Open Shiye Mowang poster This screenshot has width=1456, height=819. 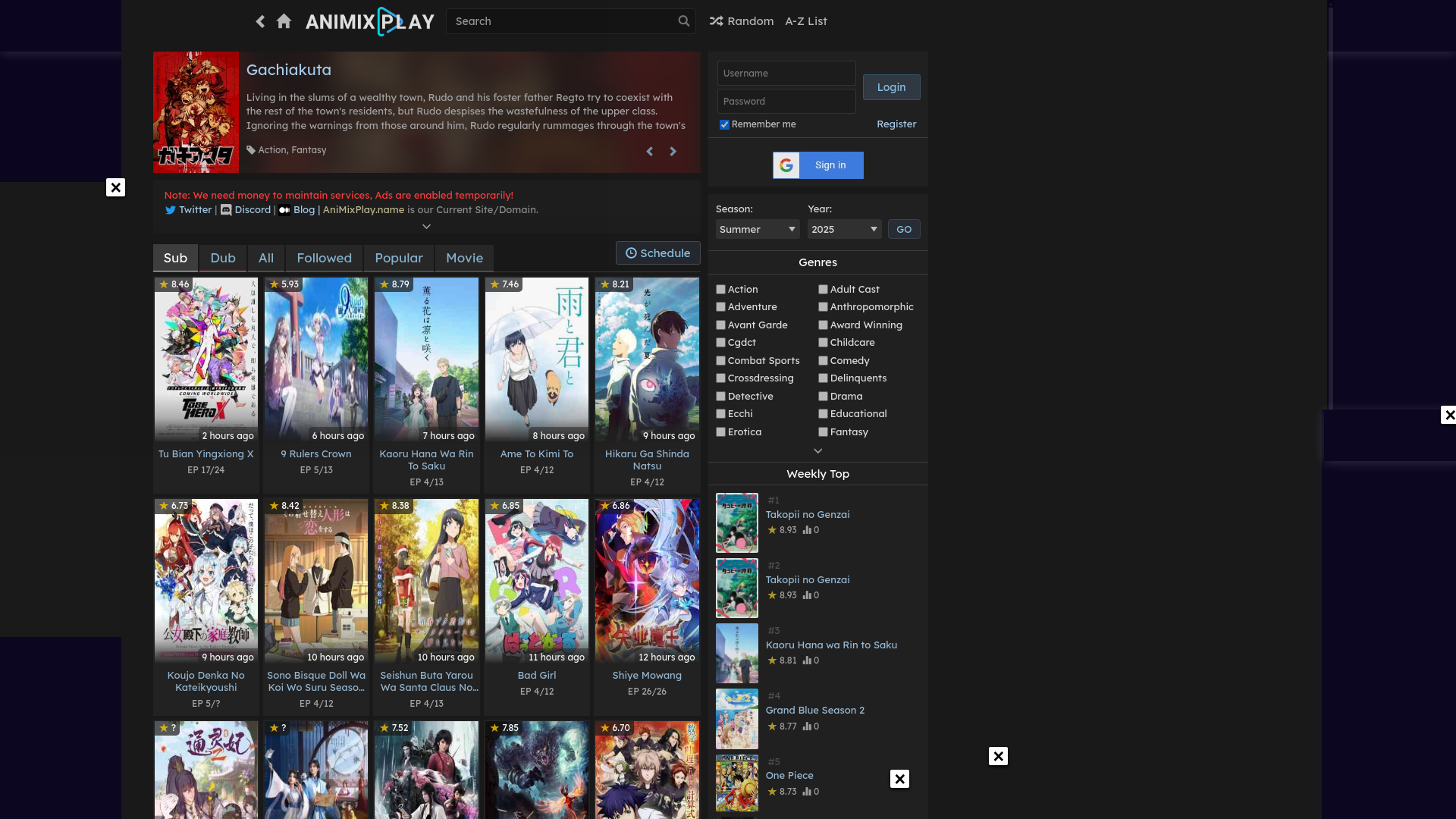coord(647,582)
